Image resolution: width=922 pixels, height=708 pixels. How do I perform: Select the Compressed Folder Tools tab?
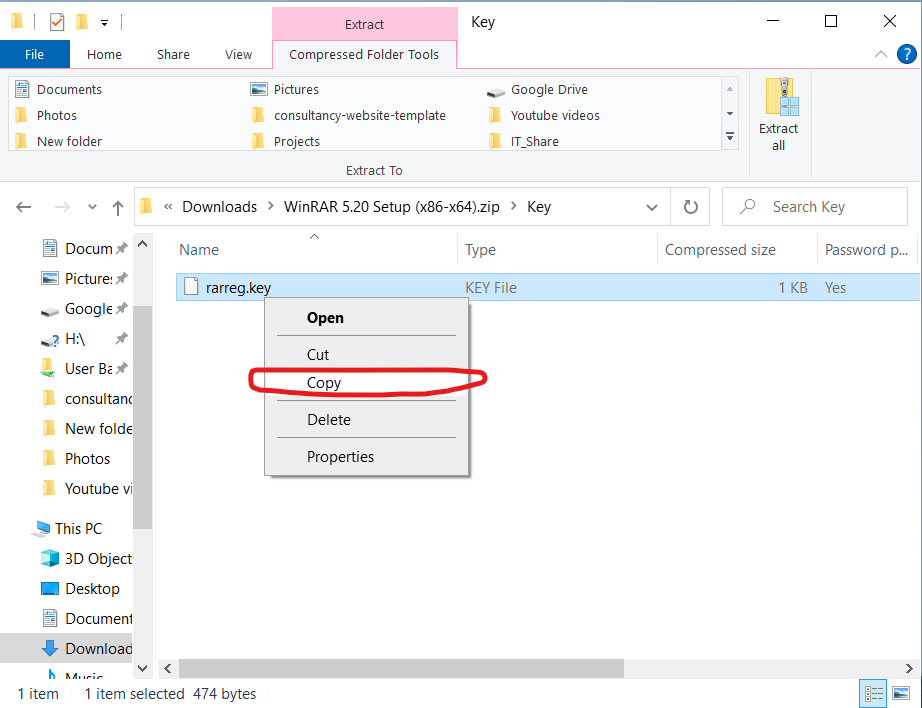(364, 54)
